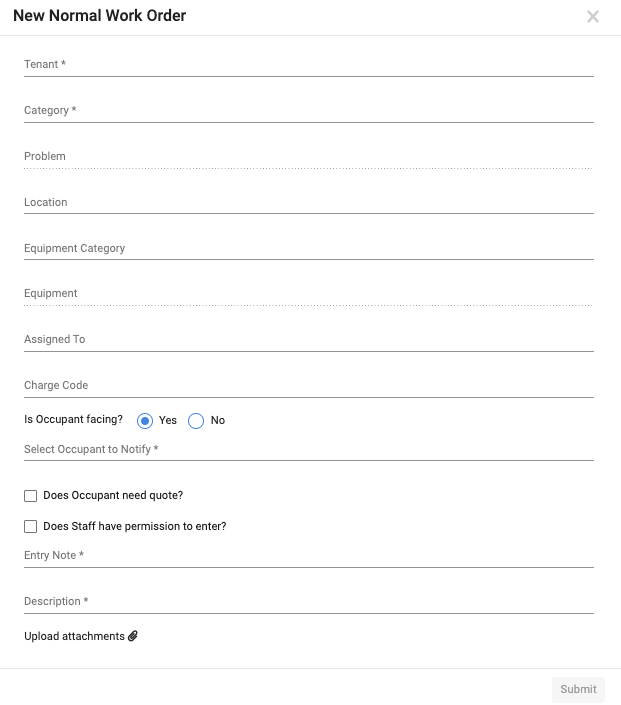Open the Charge Code field

click(309, 385)
